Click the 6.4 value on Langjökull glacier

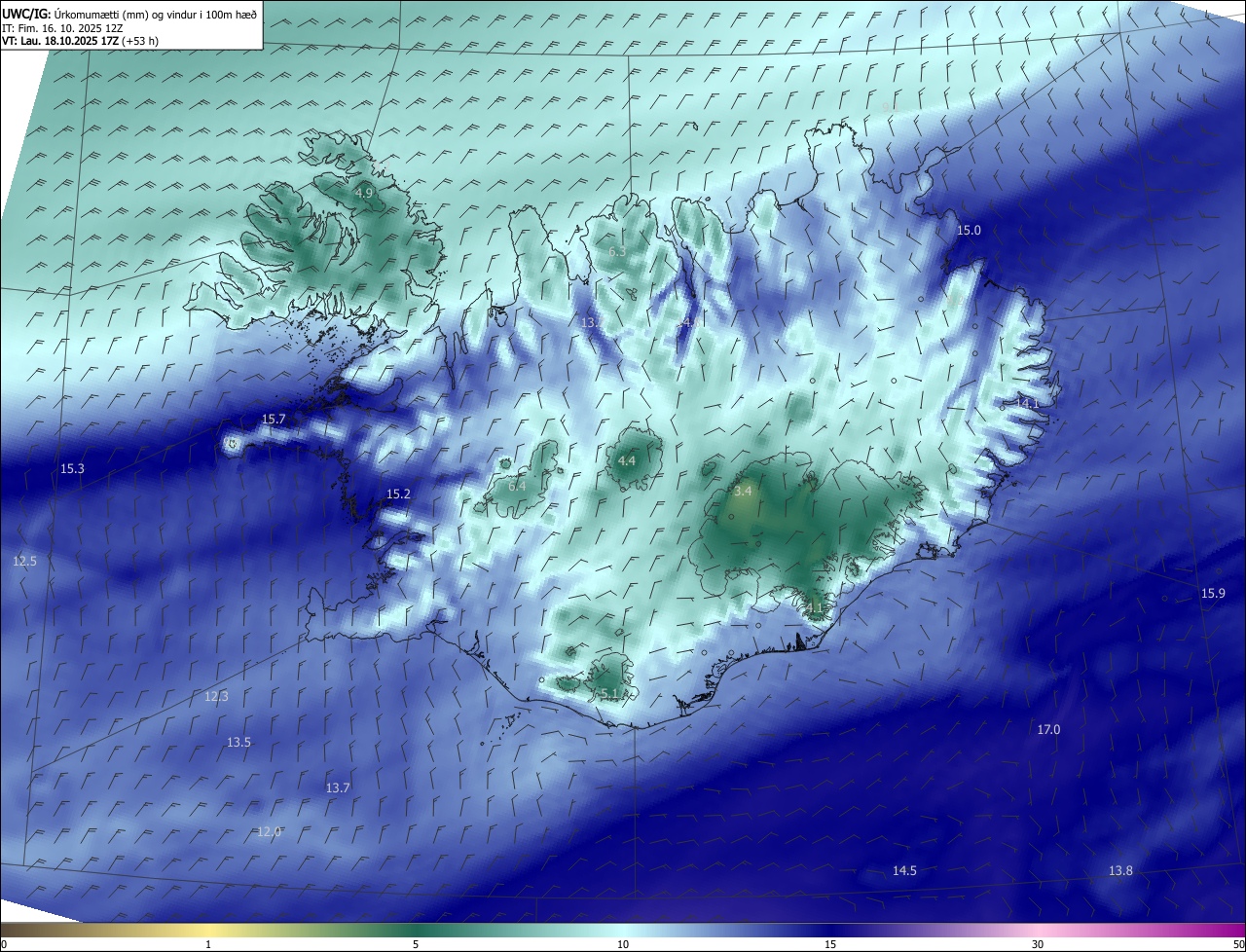tap(517, 486)
